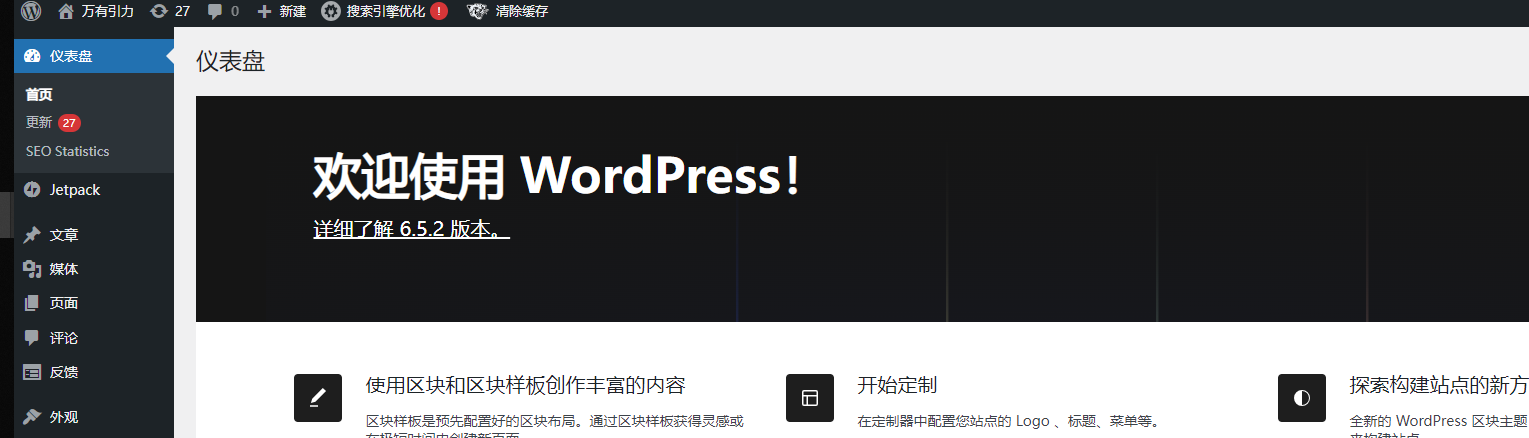Open the WordPress logo menu
This screenshot has height=438, width=1529.
31,12
